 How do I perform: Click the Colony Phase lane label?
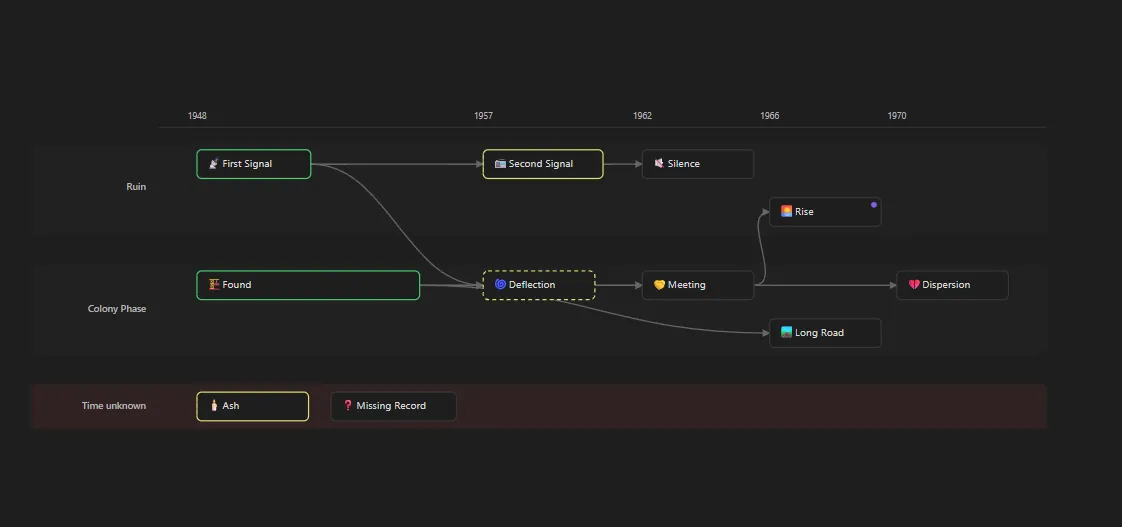click(117, 309)
